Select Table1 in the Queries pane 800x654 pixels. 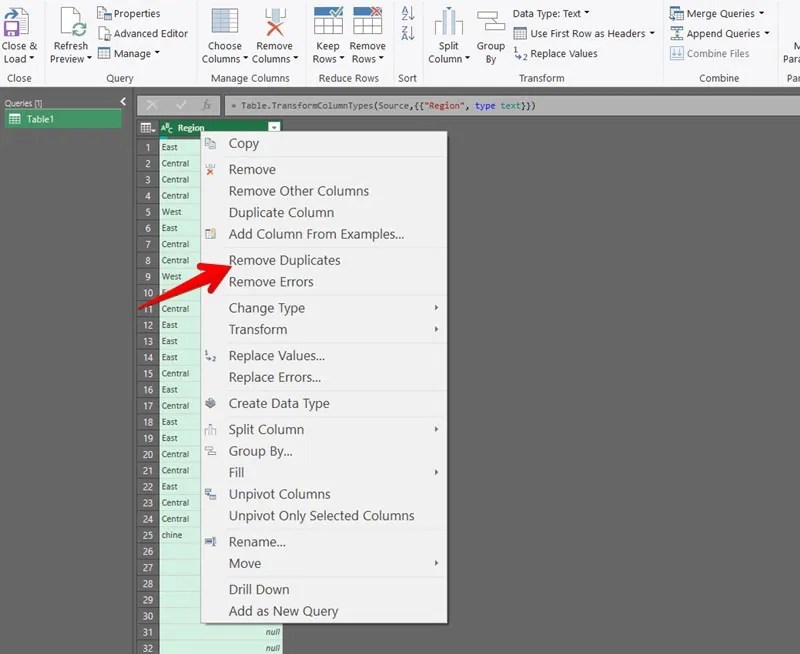point(40,121)
